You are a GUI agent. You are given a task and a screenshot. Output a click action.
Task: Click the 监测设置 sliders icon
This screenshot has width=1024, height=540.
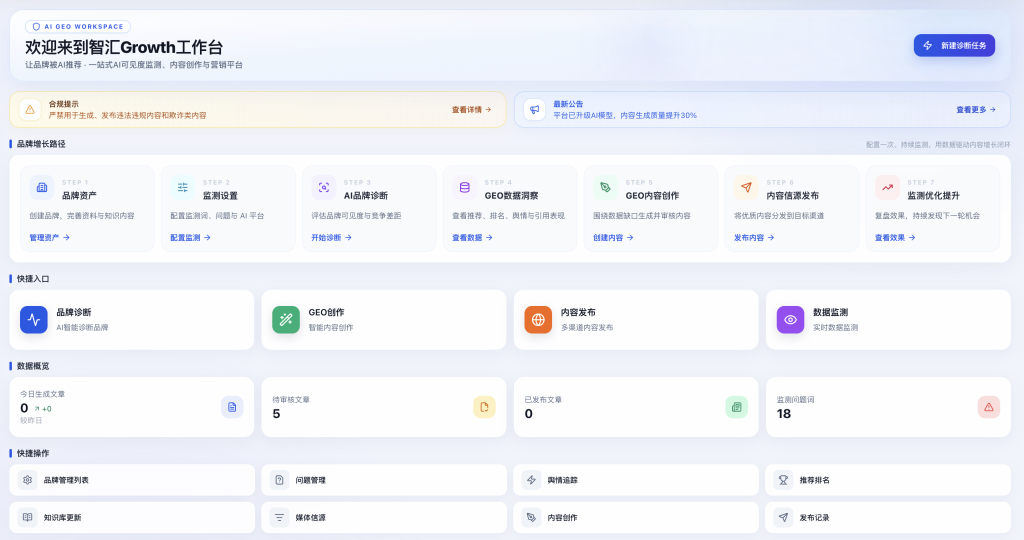183,188
